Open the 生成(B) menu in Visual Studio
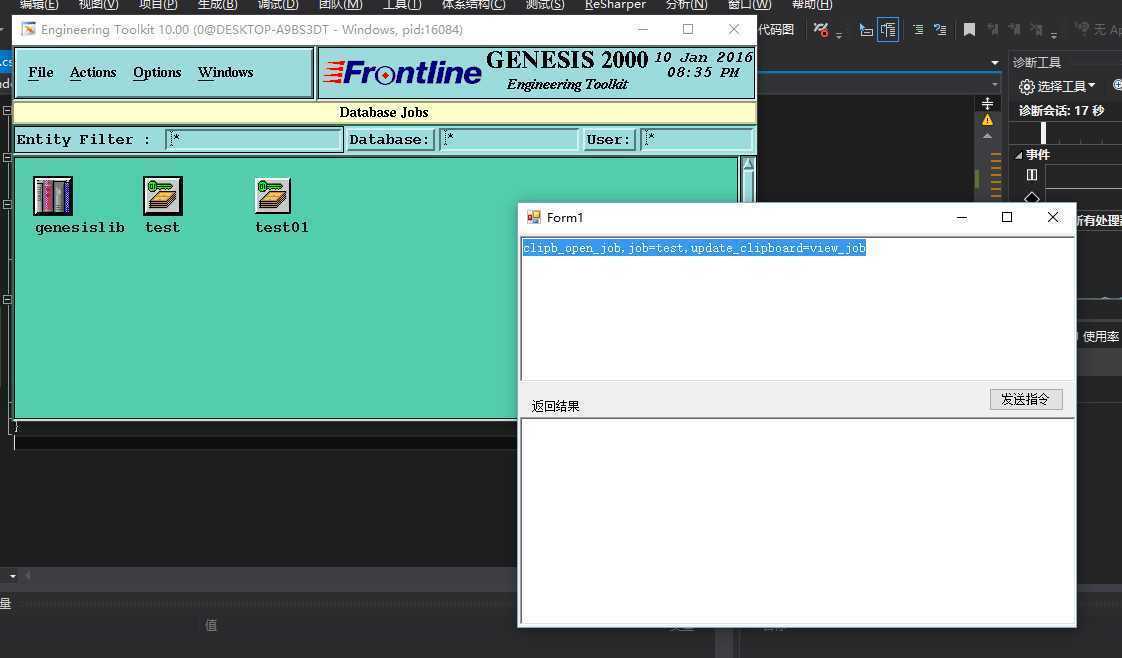 (x=218, y=4)
